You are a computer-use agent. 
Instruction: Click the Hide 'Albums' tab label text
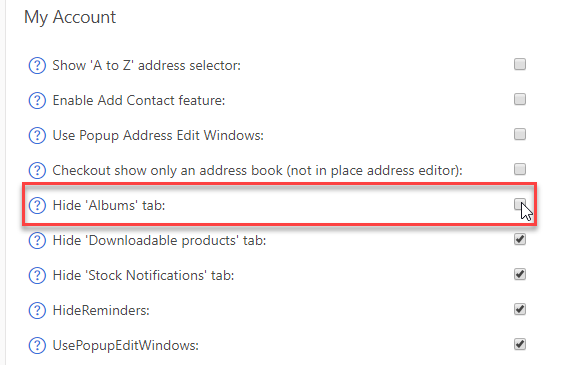coord(109,205)
